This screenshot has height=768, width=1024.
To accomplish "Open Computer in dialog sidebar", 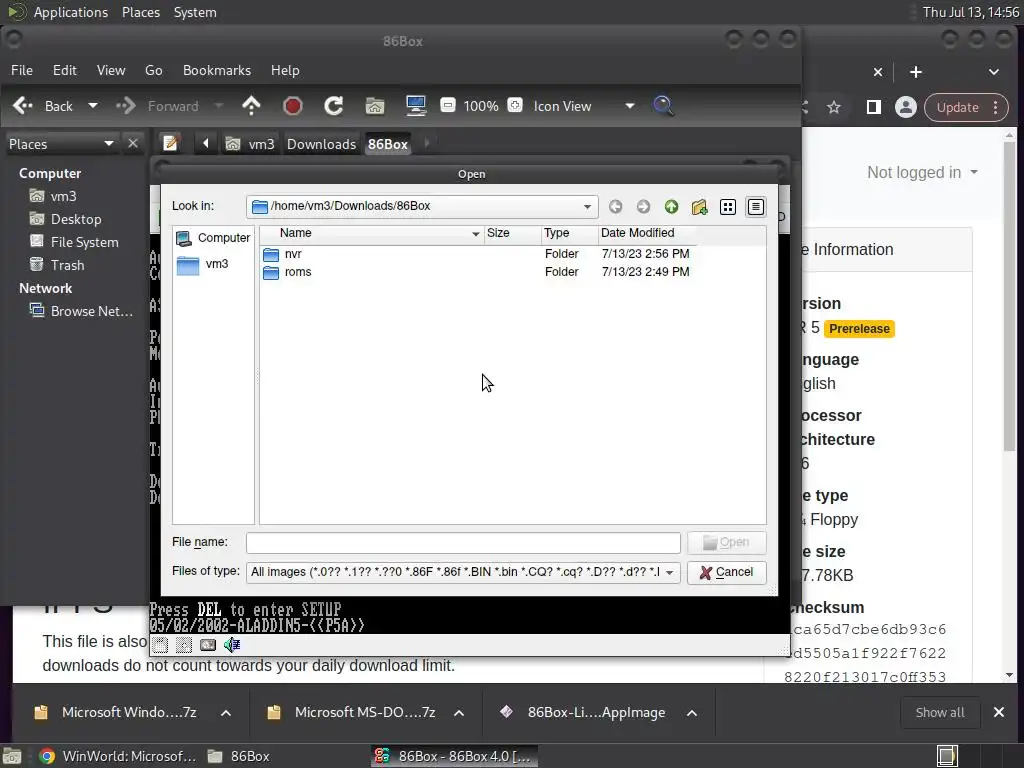I will (214, 238).
